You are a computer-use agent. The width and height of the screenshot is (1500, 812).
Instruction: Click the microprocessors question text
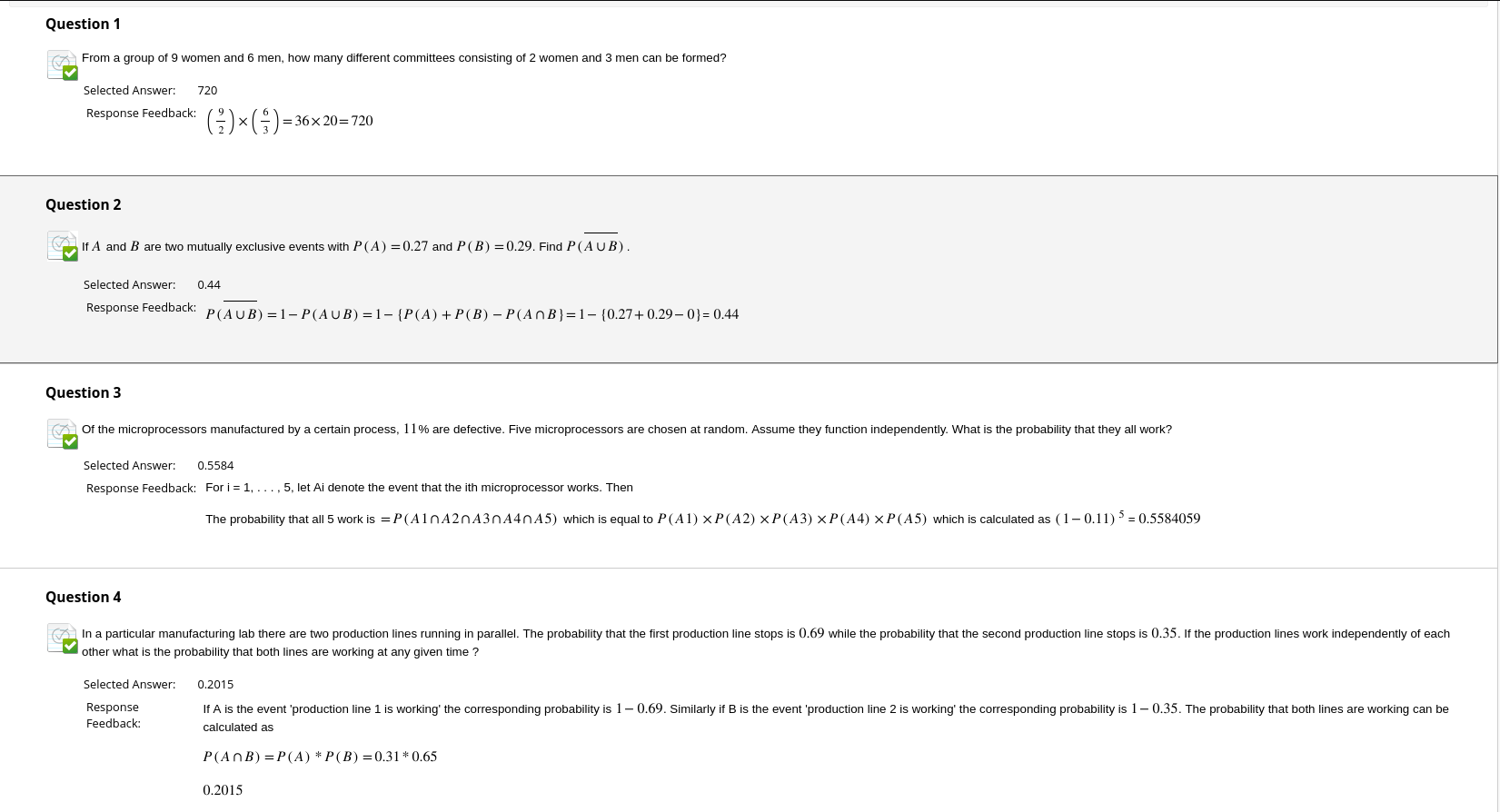coord(627,429)
